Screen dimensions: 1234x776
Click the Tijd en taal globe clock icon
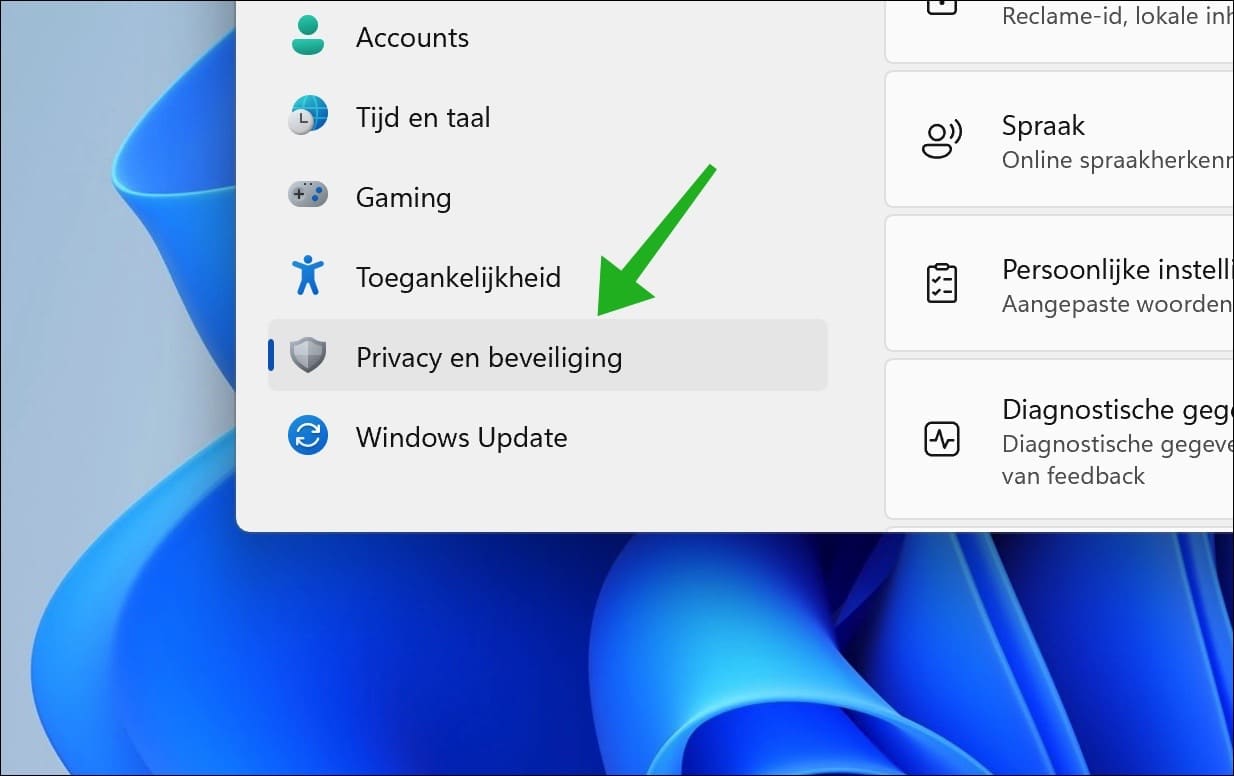pyautogui.click(x=308, y=116)
